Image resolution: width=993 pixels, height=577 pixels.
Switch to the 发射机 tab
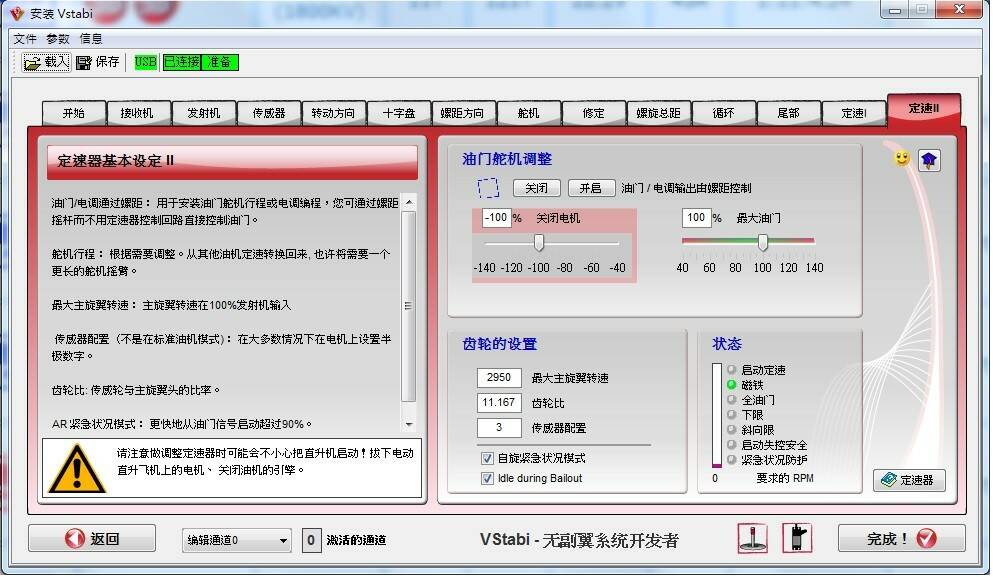(x=203, y=113)
